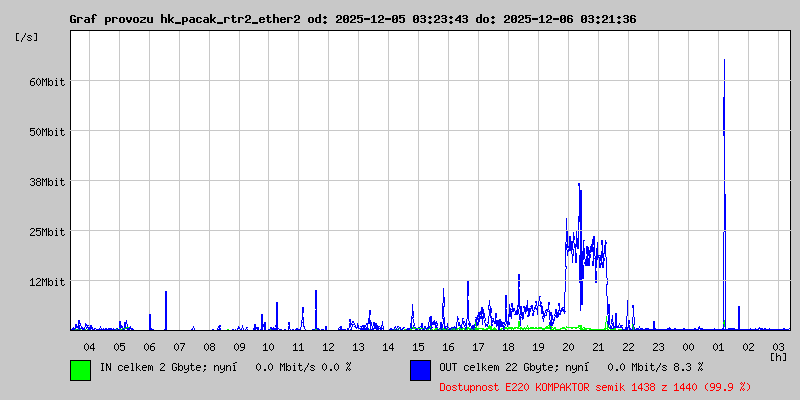Viewport: 800px width, 400px height.
Task: Click the '60Mbit' y-axis label
Action: [x=47, y=82]
